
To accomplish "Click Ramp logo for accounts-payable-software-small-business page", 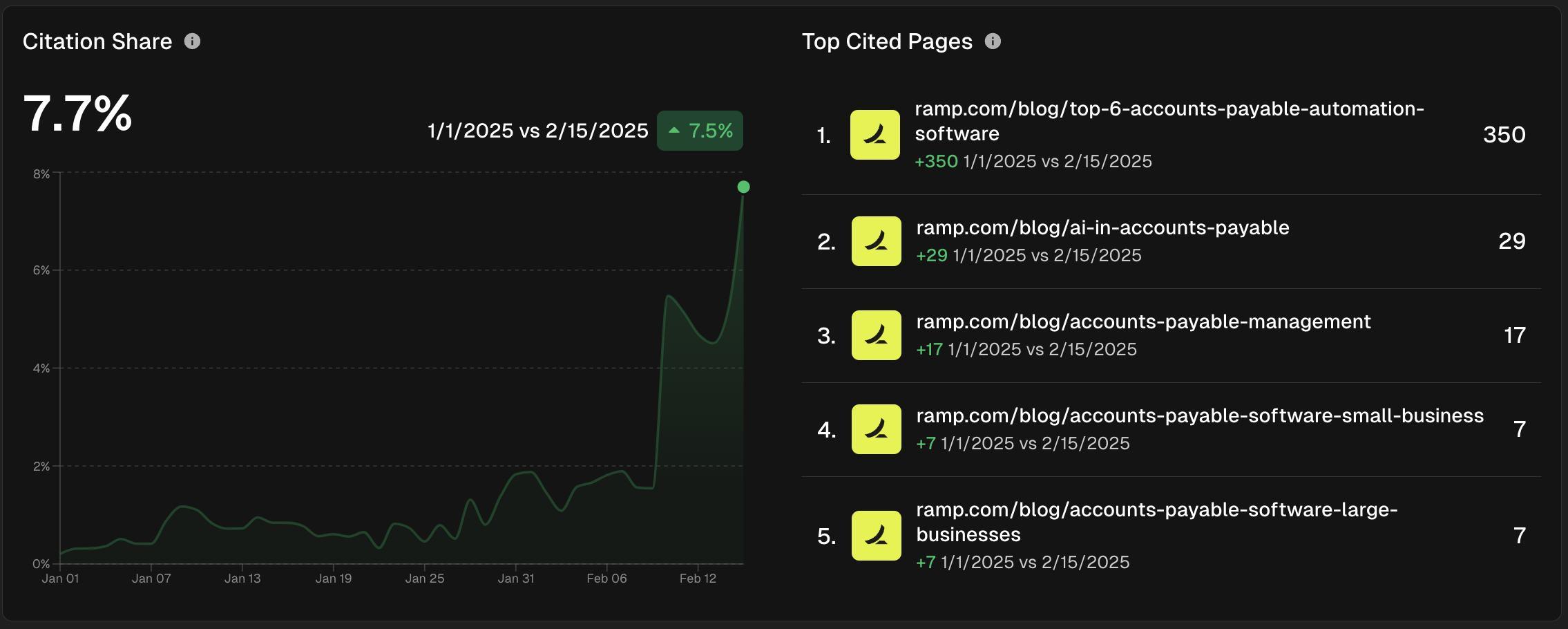I will pyautogui.click(x=877, y=429).
